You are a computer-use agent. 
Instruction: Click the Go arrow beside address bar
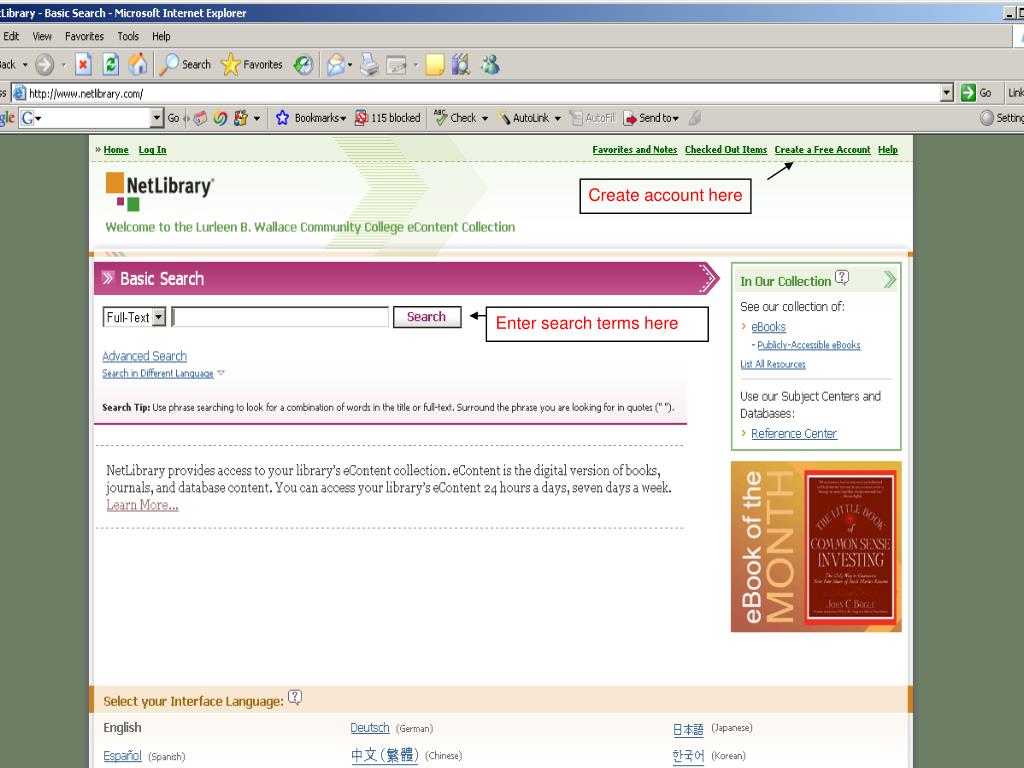(976, 93)
